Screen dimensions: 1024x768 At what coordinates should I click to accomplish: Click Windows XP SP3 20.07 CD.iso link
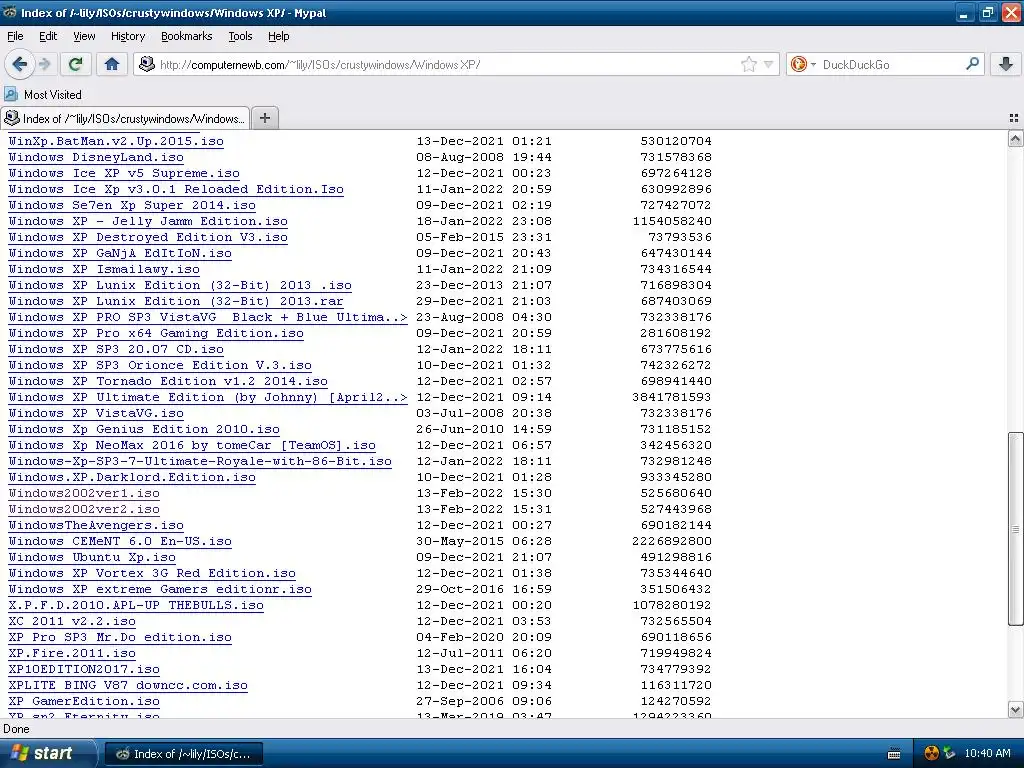click(x=116, y=349)
